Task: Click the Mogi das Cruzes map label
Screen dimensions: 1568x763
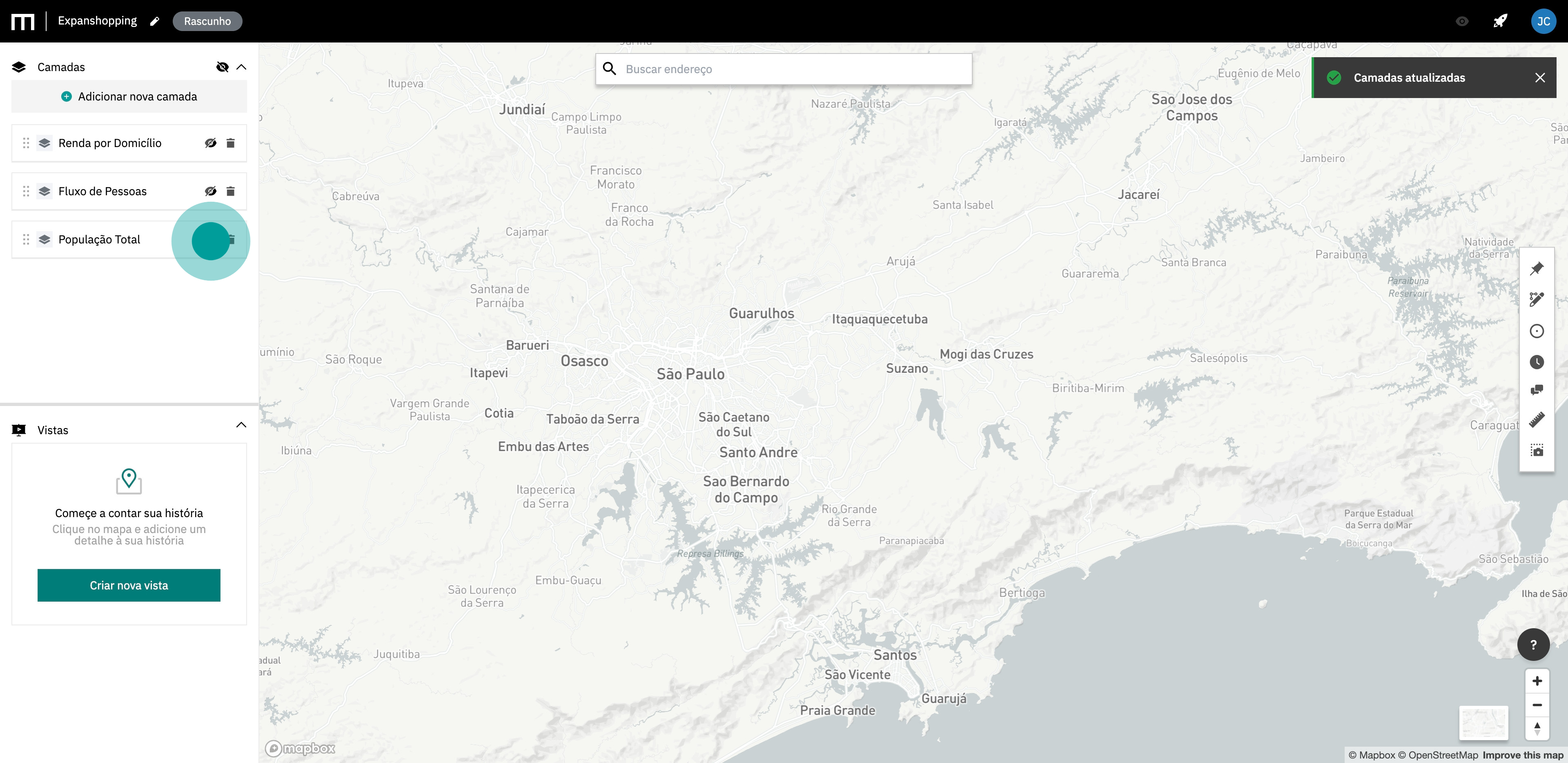Action: click(x=986, y=354)
